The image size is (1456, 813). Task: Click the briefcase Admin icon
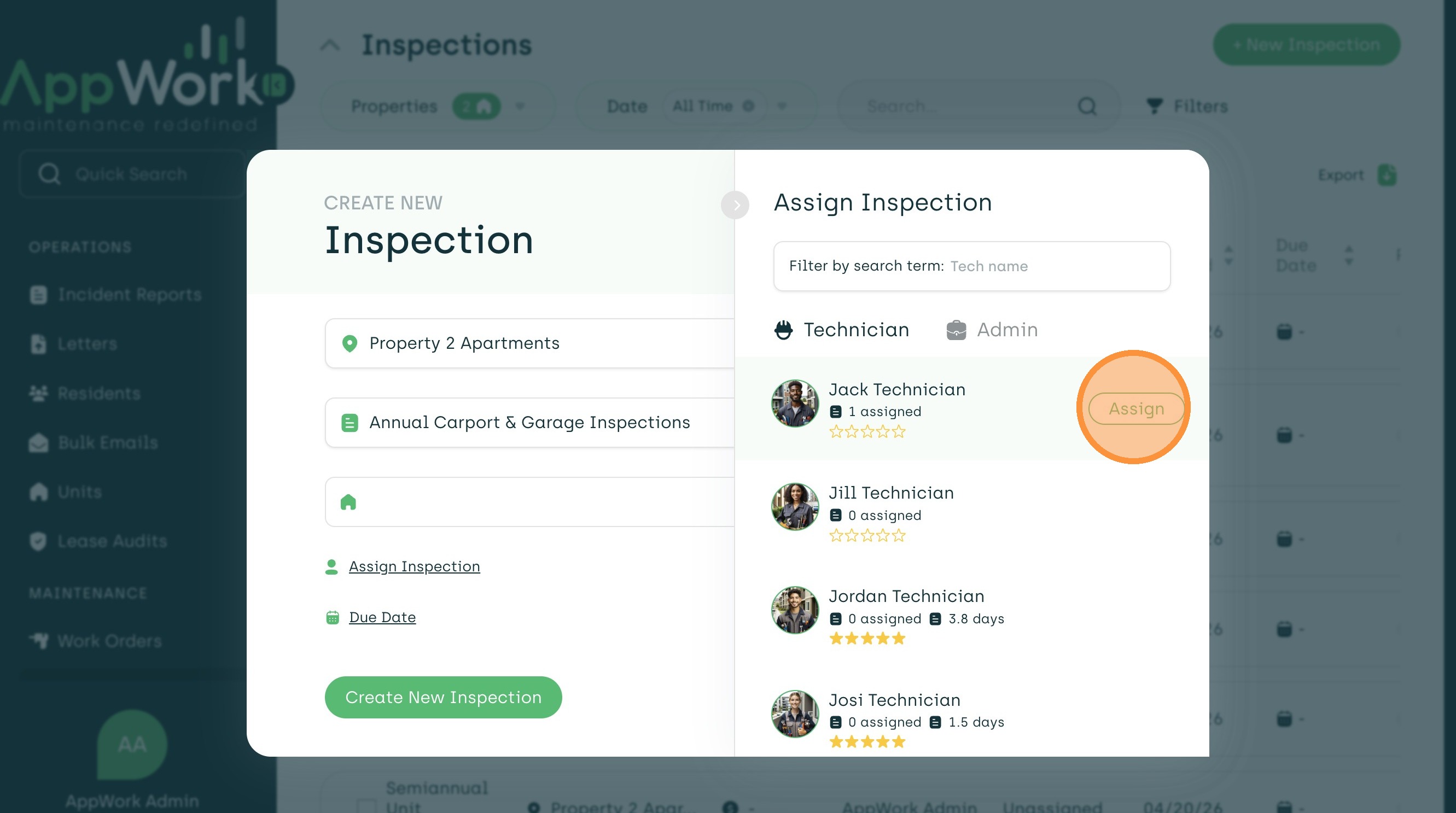point(956,330)
